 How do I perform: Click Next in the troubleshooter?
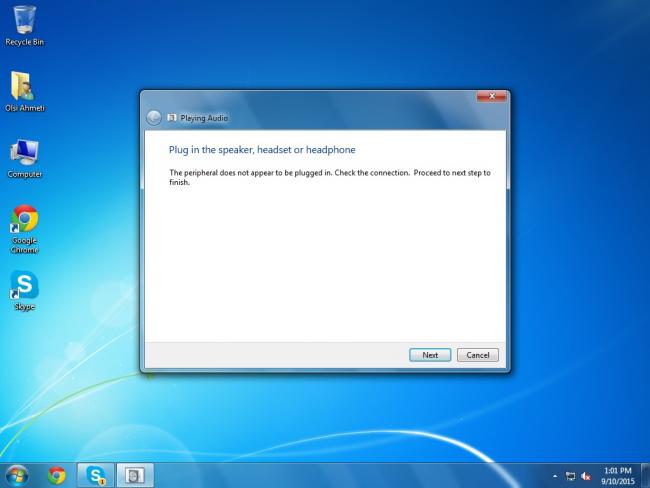click(x=430, y=355)
